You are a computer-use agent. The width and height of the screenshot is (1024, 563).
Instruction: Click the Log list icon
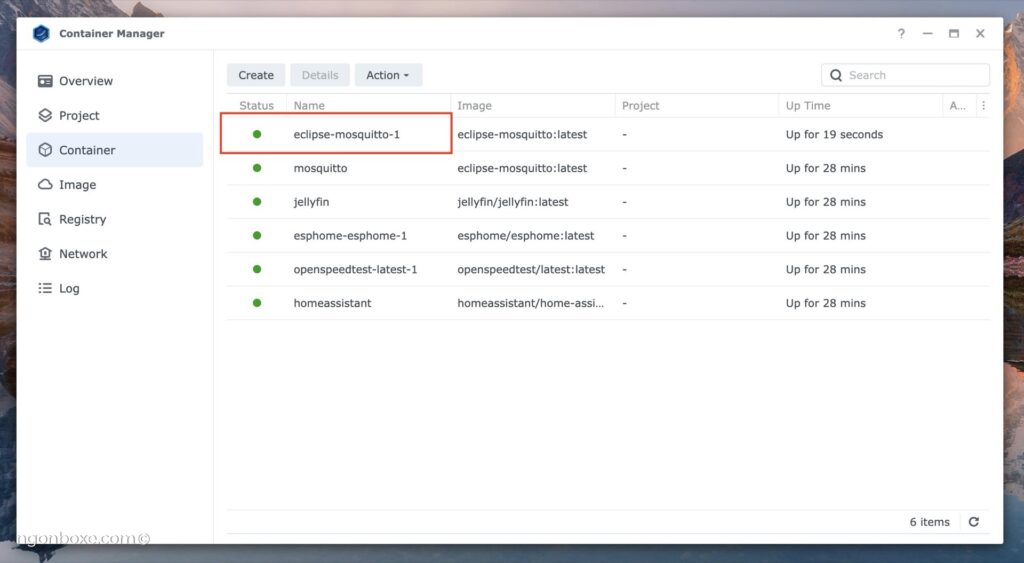click(x=45, y=288)
